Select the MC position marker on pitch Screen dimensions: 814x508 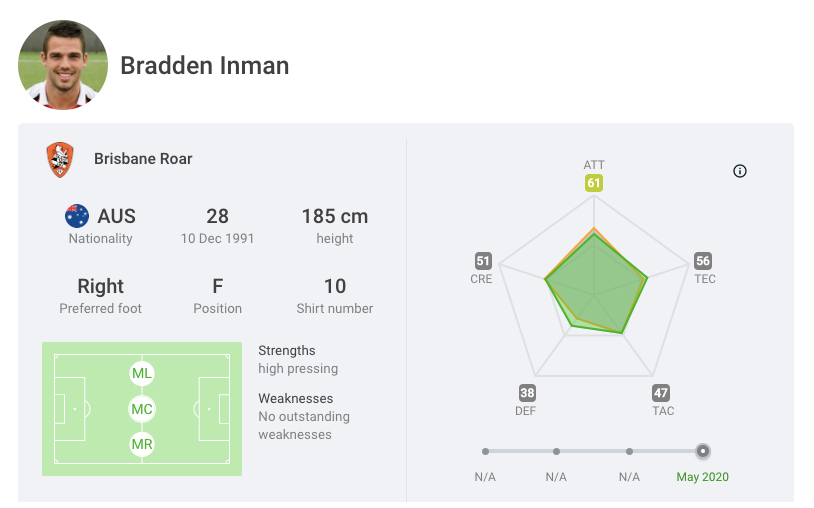[142, 408]
